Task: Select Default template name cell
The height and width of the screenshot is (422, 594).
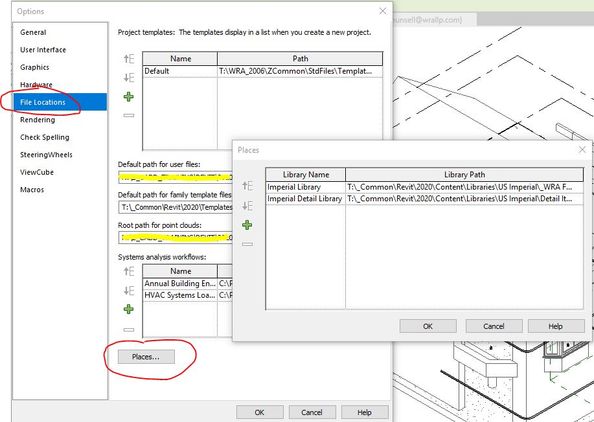Action: click(x=180, y=71)
